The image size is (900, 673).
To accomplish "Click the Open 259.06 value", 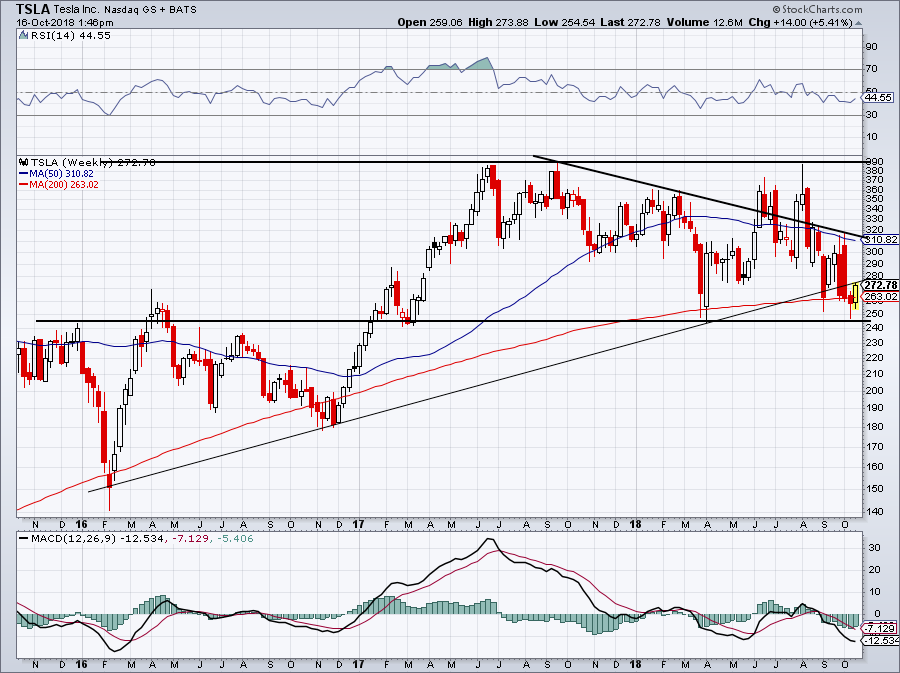I will click(x=430, y=22).
